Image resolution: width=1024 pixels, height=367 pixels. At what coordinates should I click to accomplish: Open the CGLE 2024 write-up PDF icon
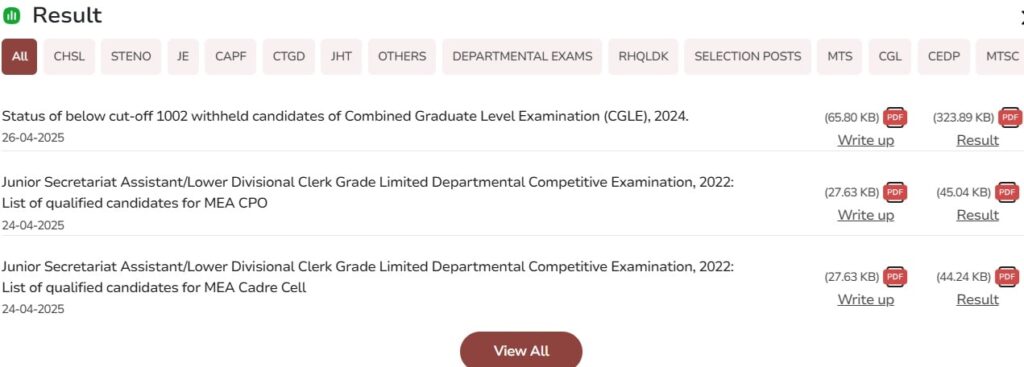coord(894,118)
